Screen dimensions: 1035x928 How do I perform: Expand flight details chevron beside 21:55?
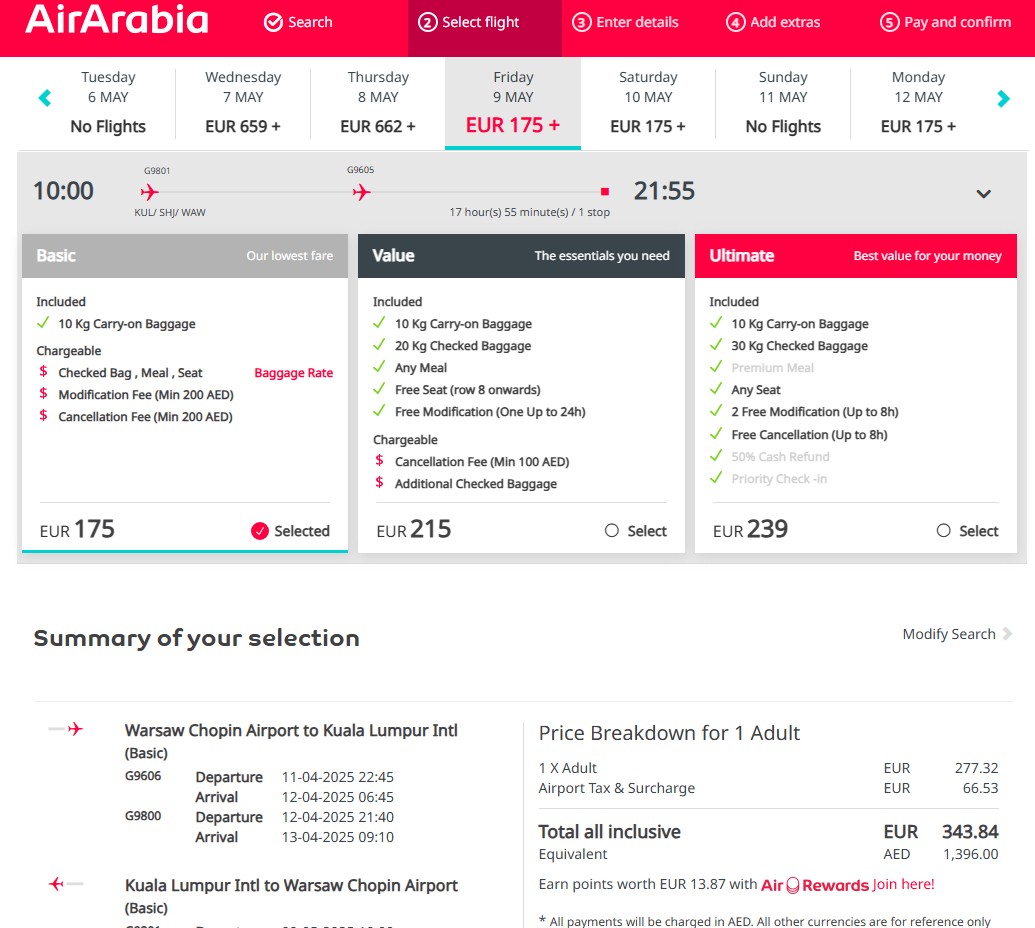coord(983,194)
